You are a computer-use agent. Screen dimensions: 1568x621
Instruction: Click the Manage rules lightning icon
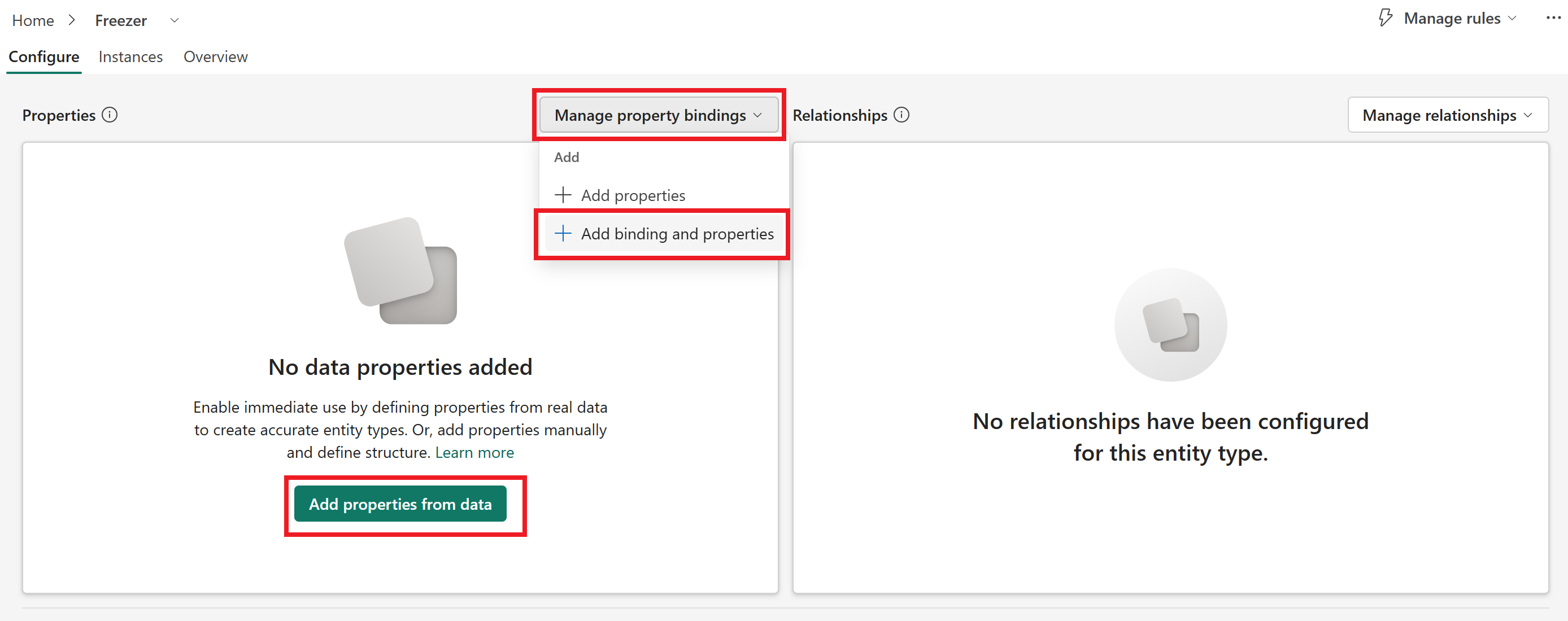[x=1386, y=18]
